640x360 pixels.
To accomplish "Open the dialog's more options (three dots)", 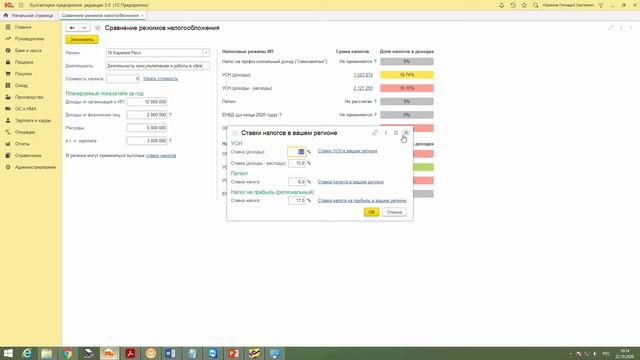I will tap(385, 133).
